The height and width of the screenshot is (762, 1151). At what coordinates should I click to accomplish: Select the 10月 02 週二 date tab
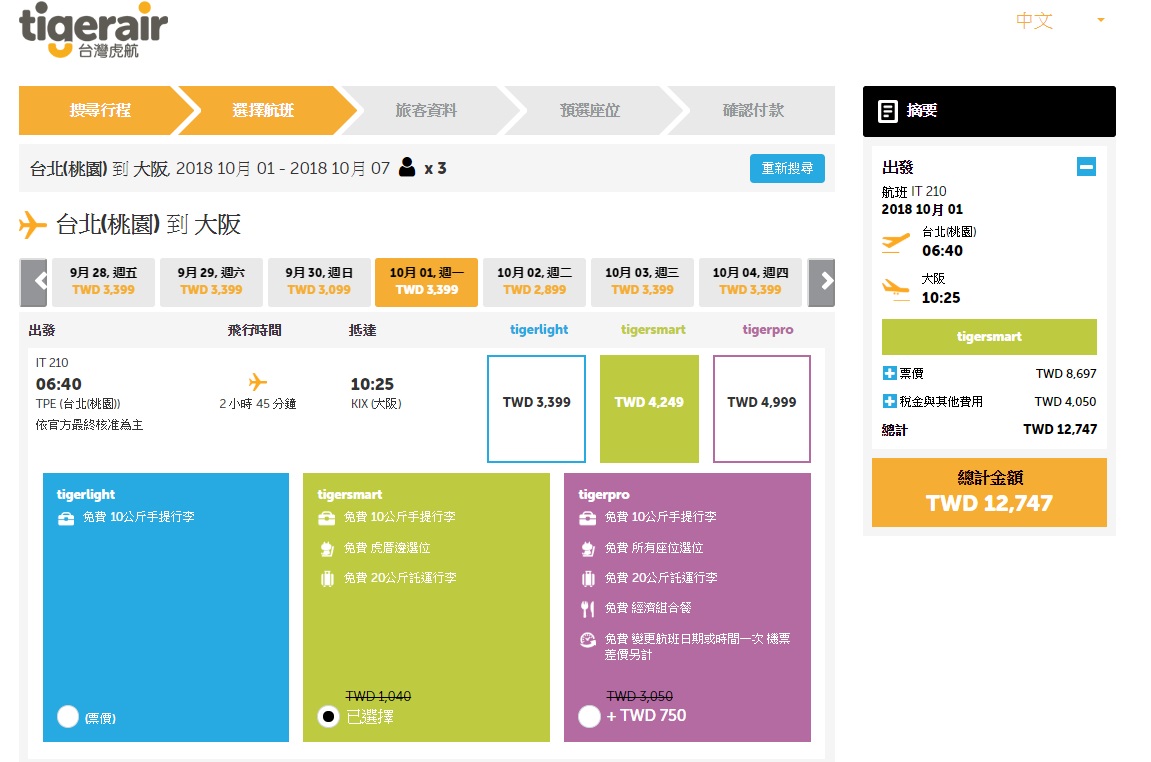[534, 282]
